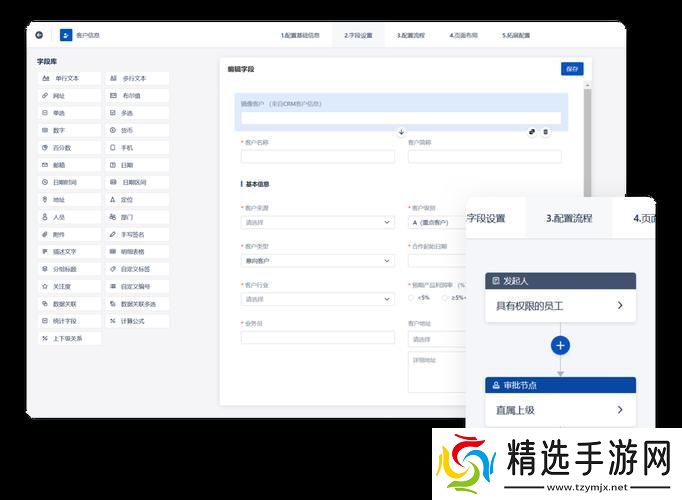This screenshot has width=682, height=500.
Task: Select the <5% radio option
Action: pyautogui.click(x=412, y=297)
